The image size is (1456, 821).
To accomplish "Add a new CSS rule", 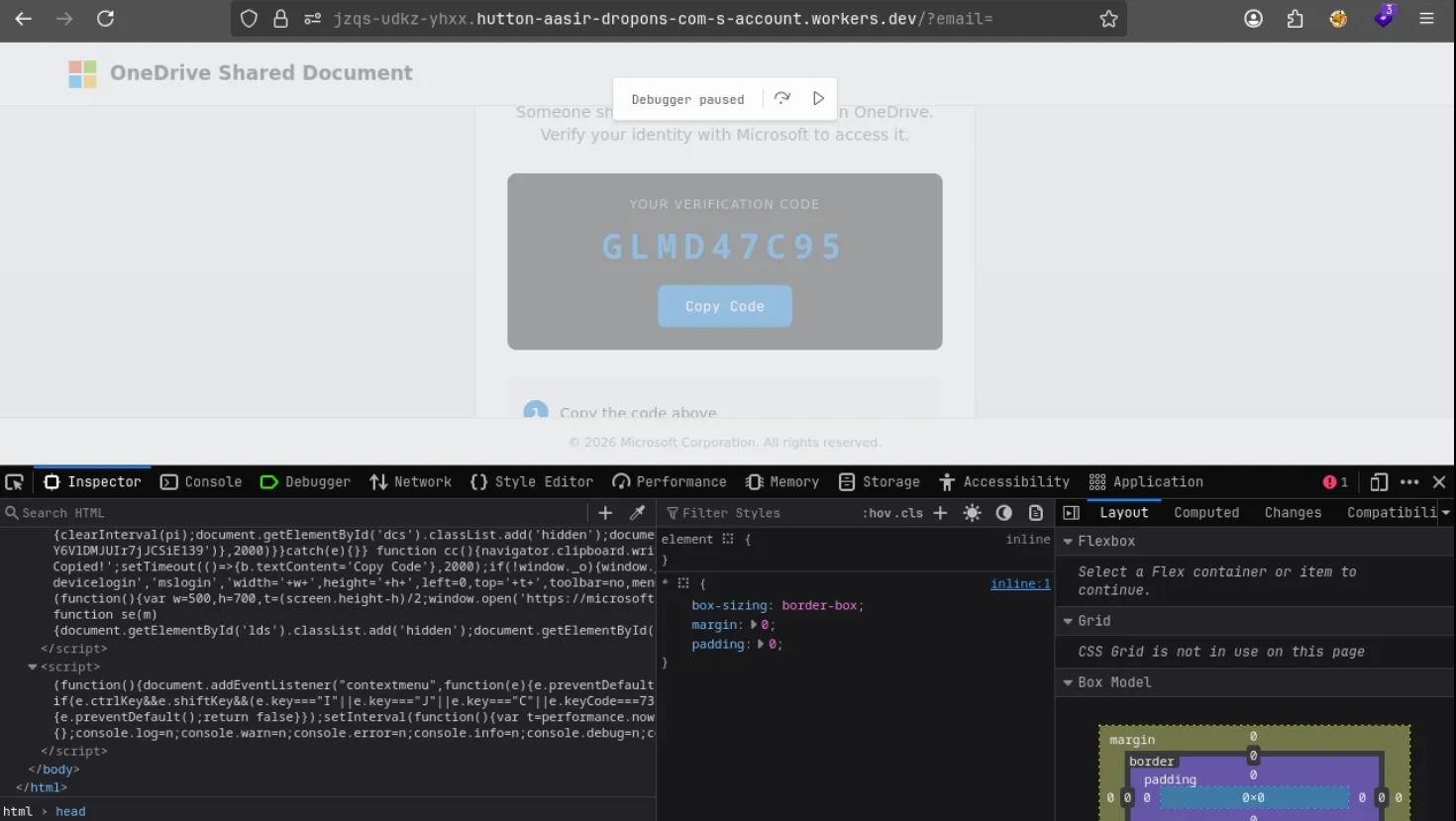I will click(x=940, y=512).
